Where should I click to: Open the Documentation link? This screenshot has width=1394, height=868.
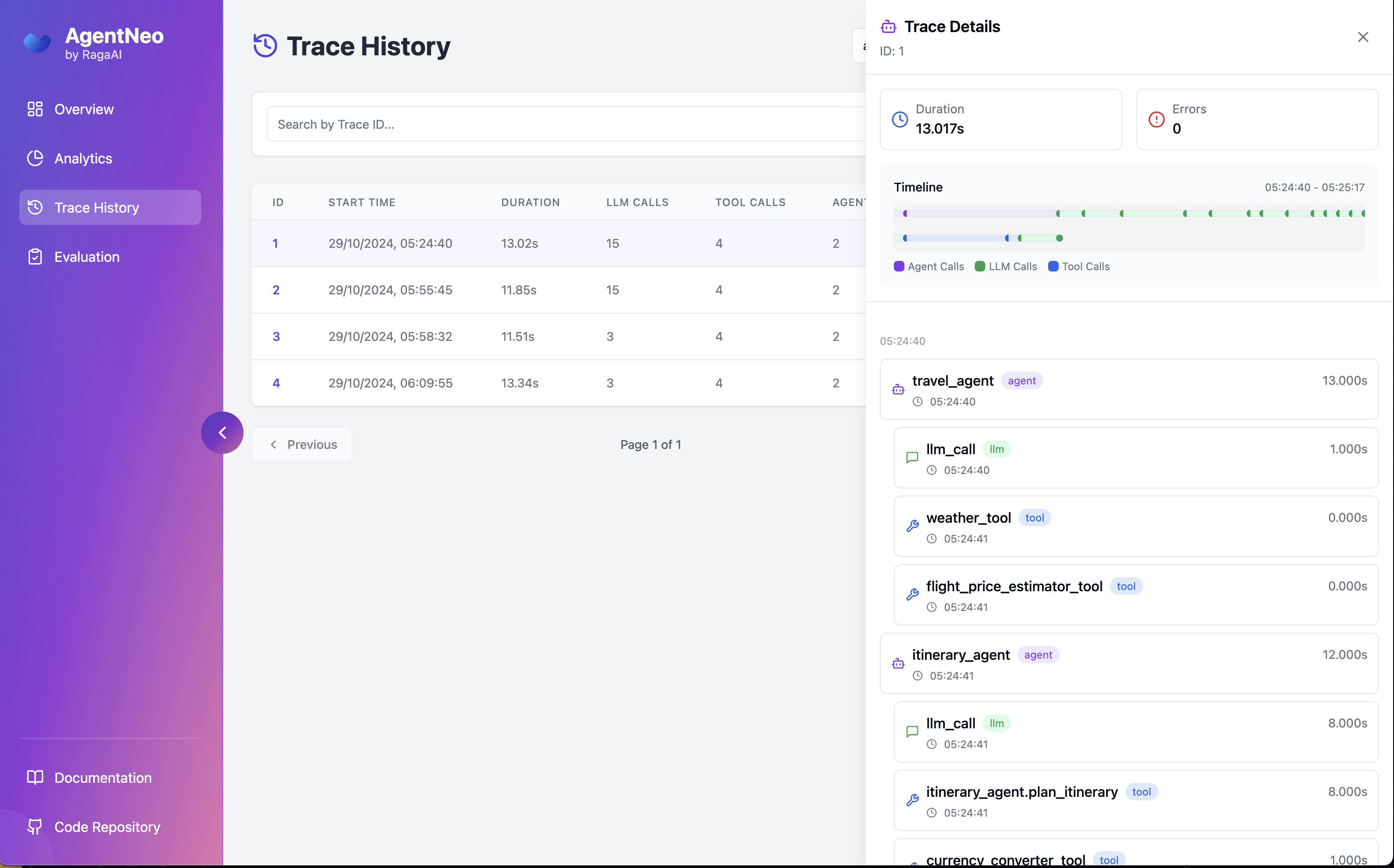pyautogui.click(x=110, y=778)
